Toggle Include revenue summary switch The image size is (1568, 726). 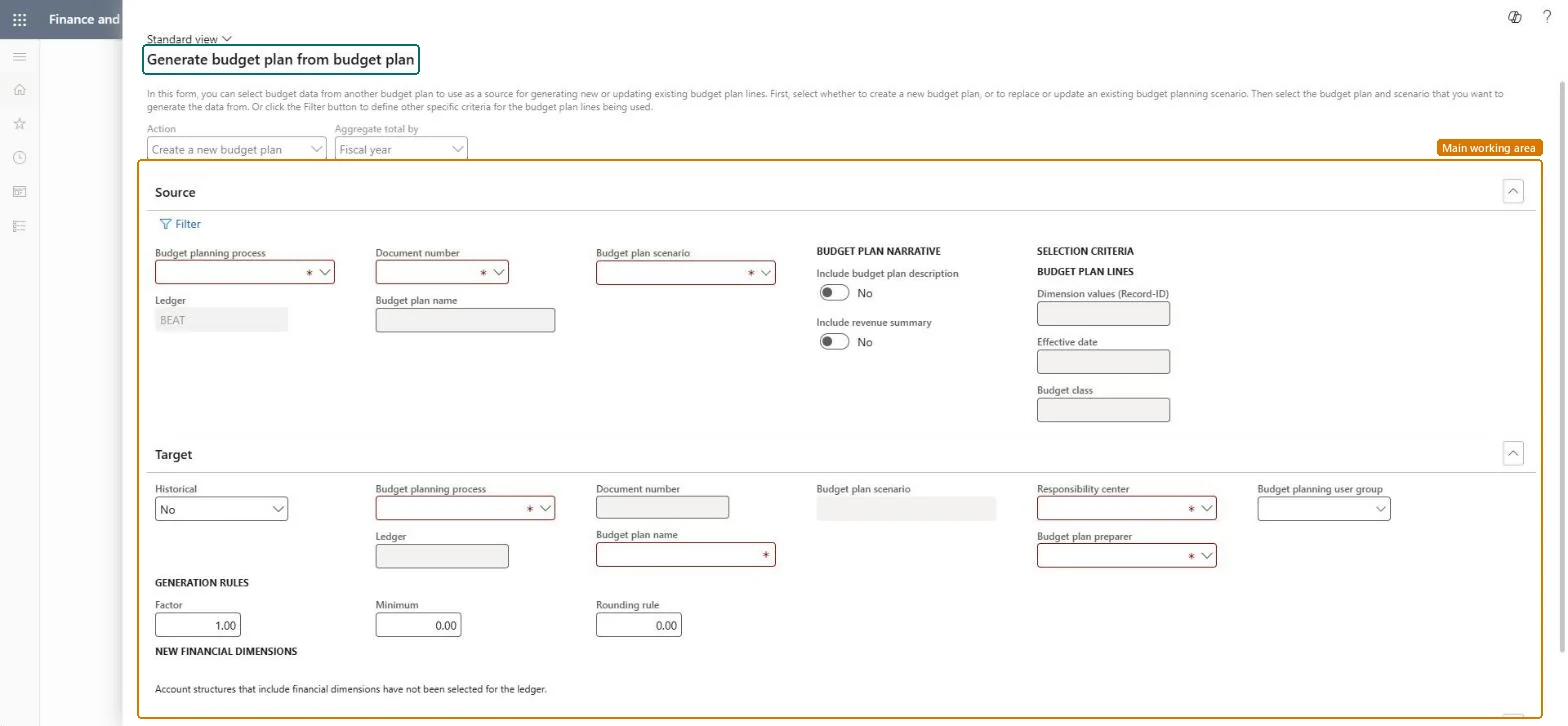click(x=834, y=342)
